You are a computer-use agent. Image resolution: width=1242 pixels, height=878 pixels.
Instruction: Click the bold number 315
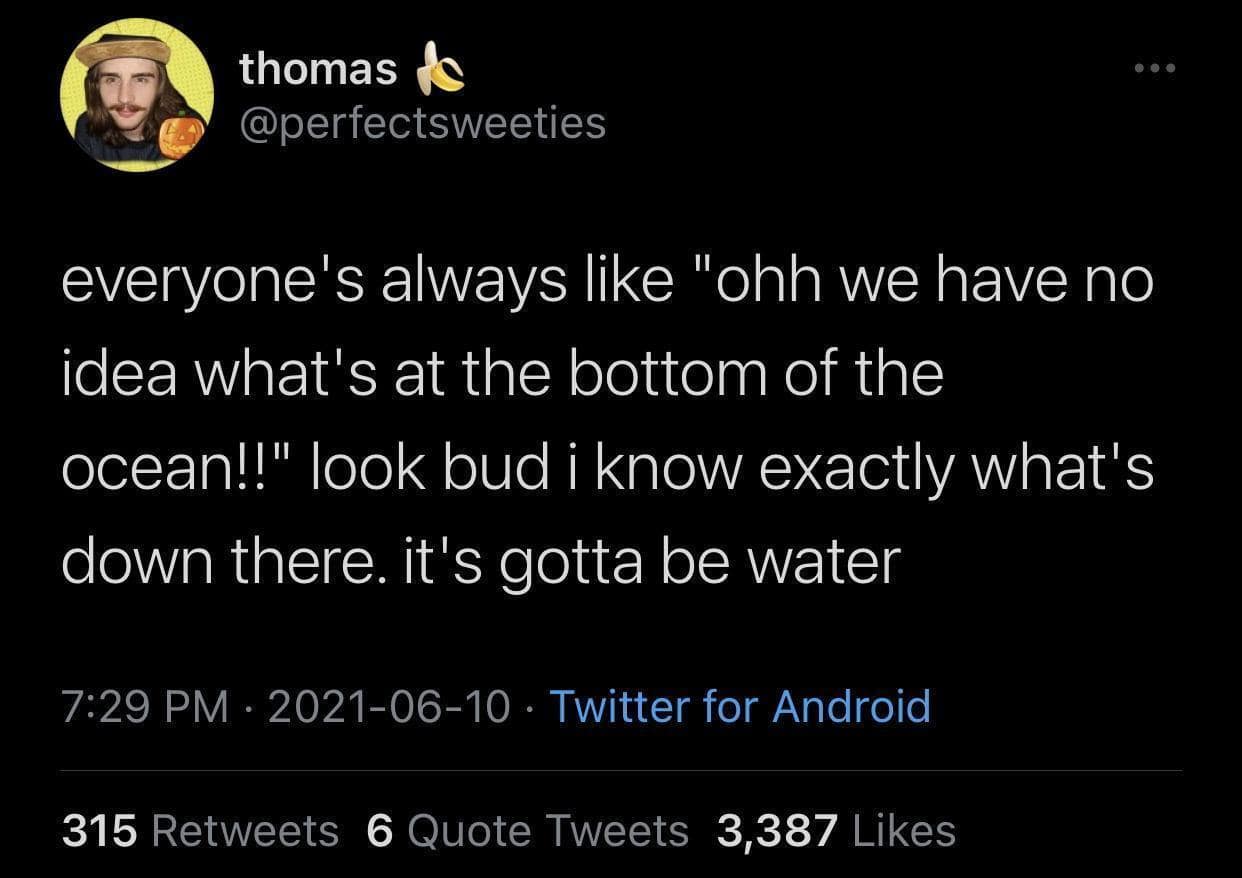point(99,830)
